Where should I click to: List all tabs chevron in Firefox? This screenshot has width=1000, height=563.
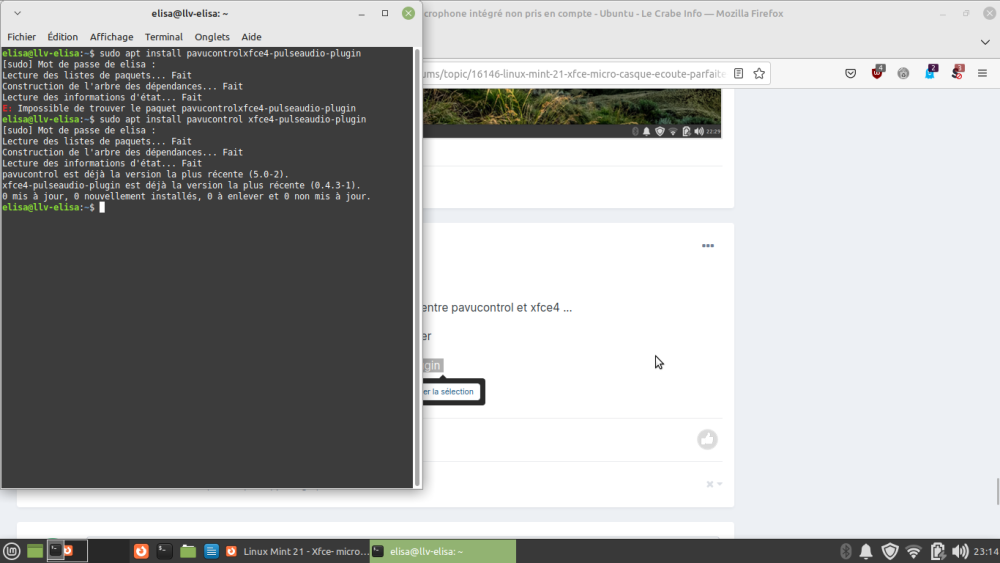985,42
